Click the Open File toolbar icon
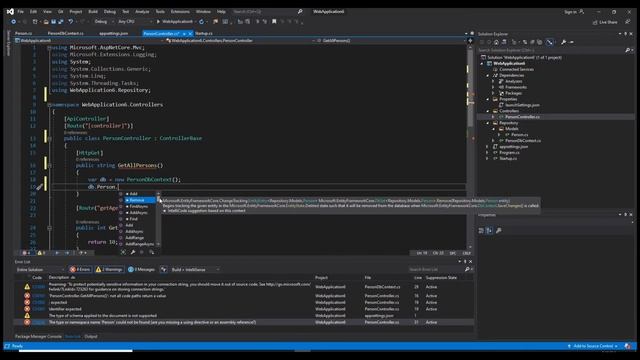The image size is (640, 360). [x=46, y=22]
